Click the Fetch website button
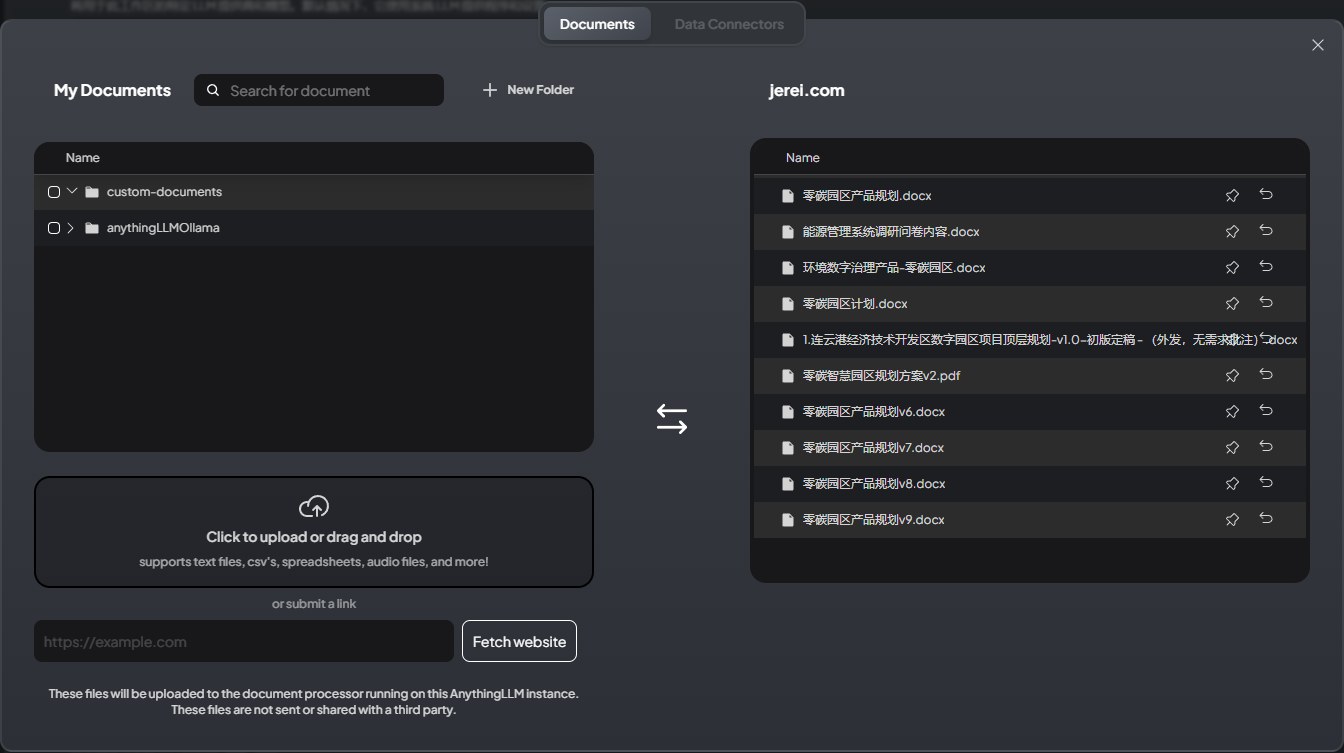Image resolution: width=1344 pixels, height=753 pixels. click(x=519, y=641)
